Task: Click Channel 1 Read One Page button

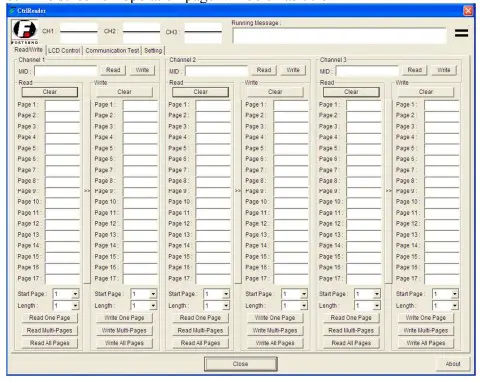Action: pos(50,318)
